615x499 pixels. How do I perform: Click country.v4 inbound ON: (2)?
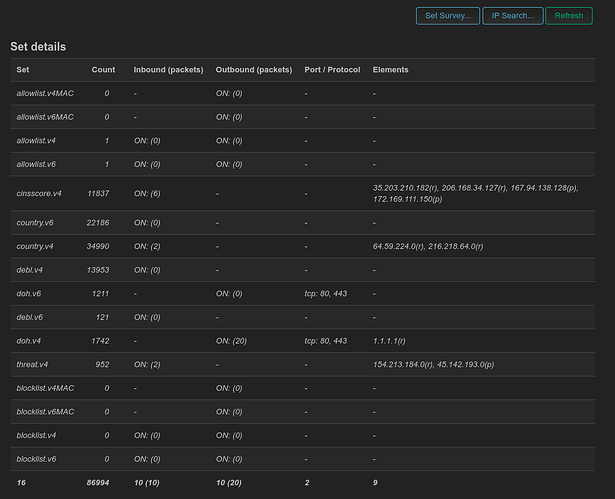(x=147, y=246)
